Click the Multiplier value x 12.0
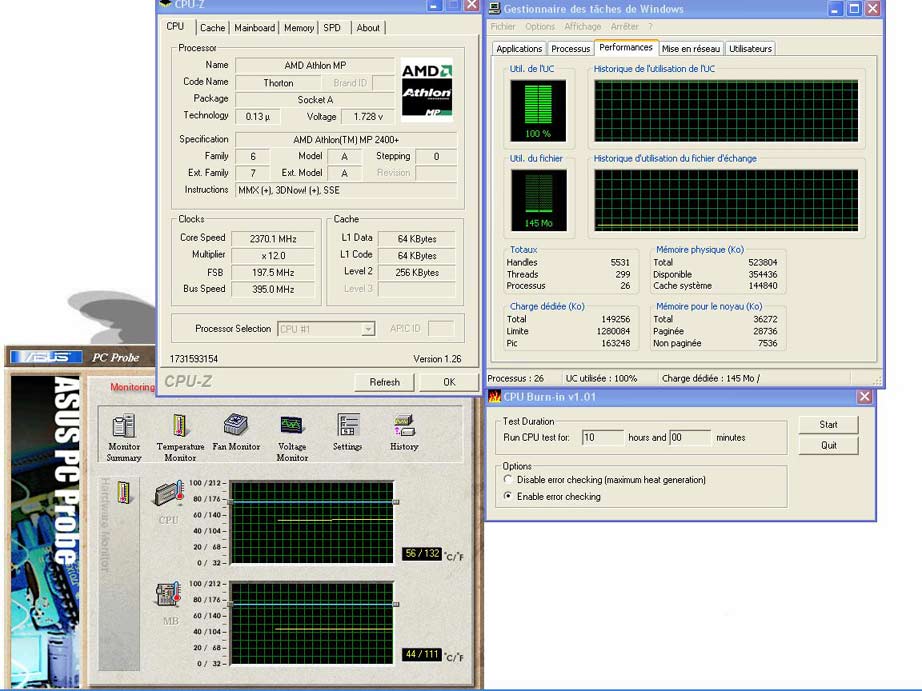 pos(273,256)
